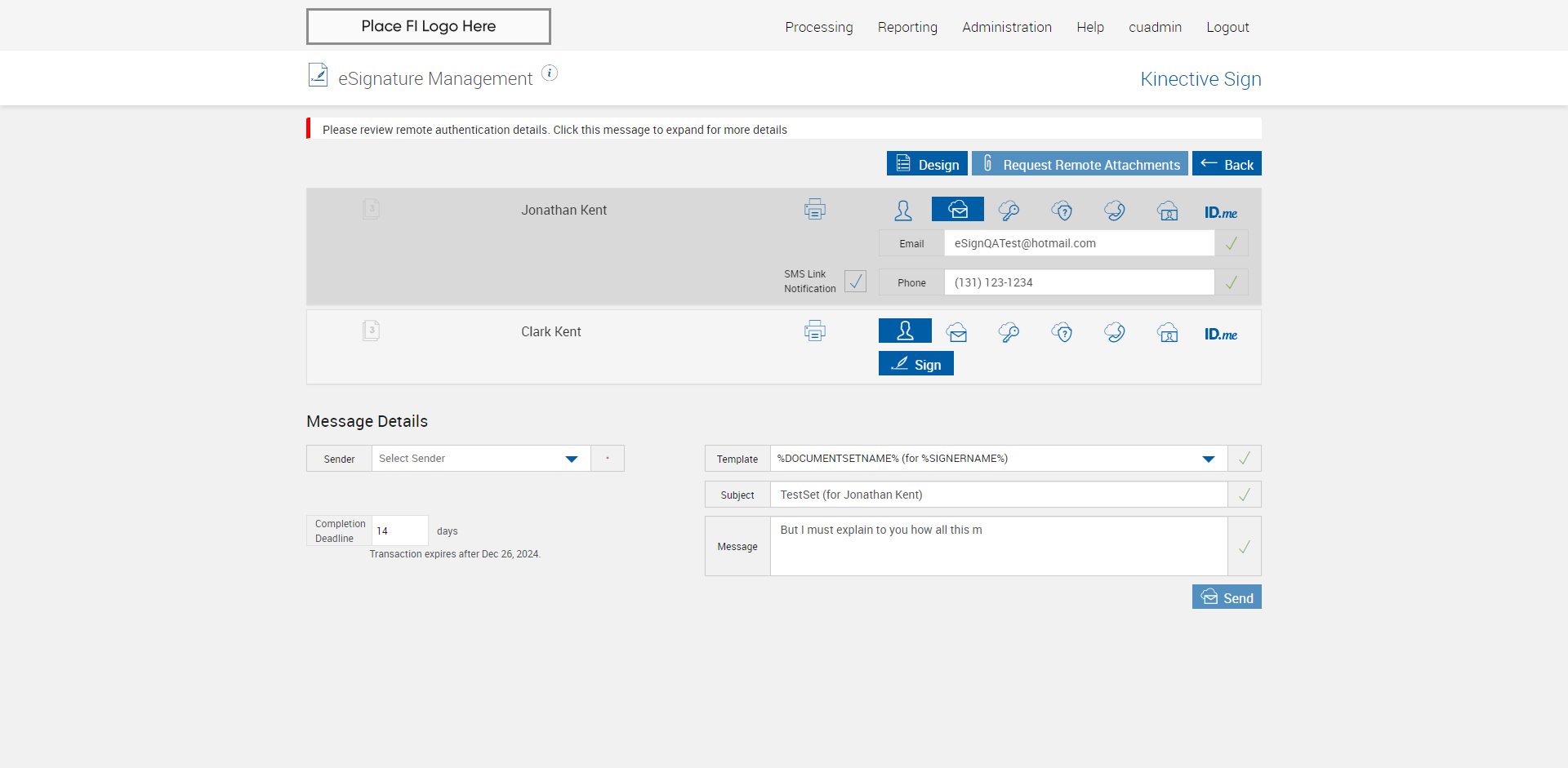Choose cloud key authentication for Jonathan Kent
This screenshot has height=768, width=1568.
tap(1009, 211)
